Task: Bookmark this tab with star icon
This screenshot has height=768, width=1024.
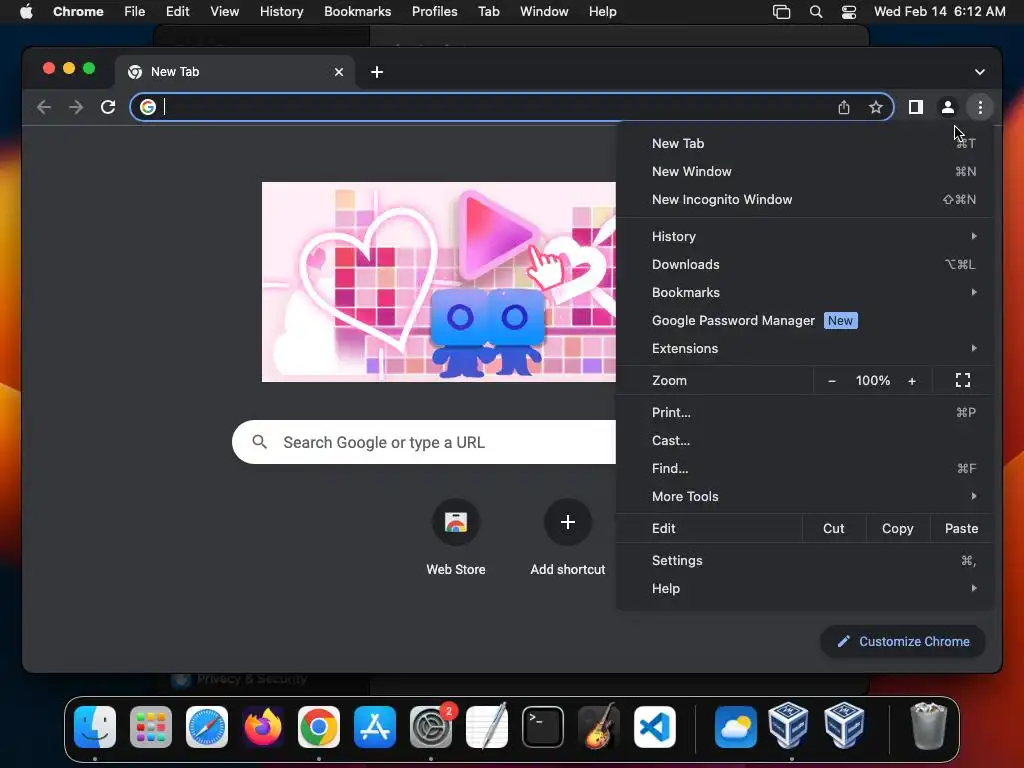Action: coord(876,107)
